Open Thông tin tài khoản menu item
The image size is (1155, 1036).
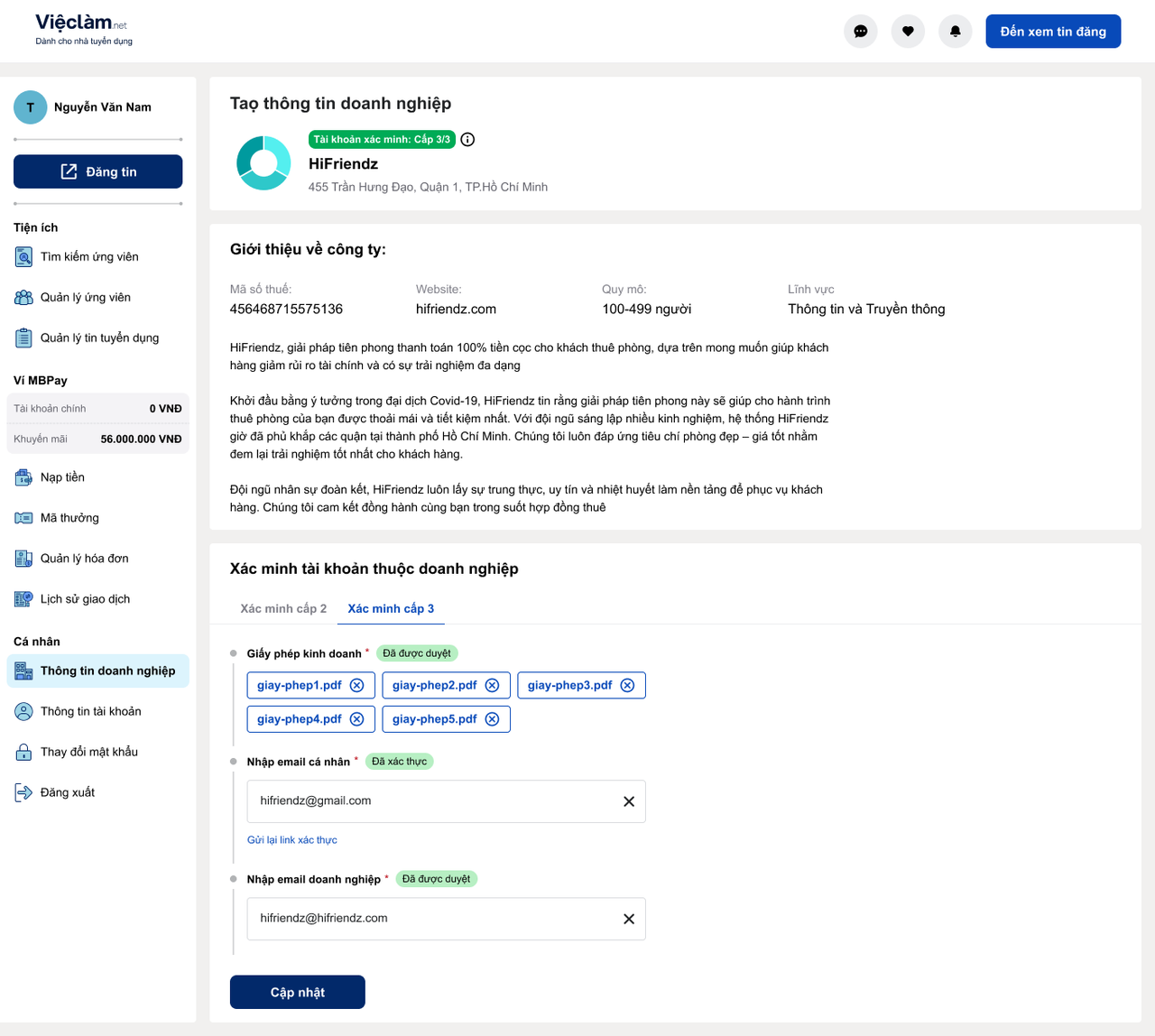tap(97, 711)
